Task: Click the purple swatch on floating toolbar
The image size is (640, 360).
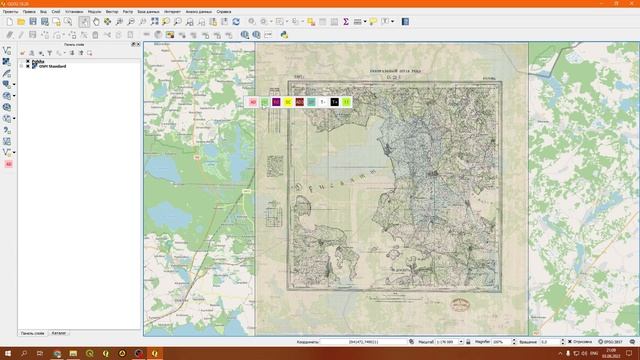Action: tap(276, 102)
